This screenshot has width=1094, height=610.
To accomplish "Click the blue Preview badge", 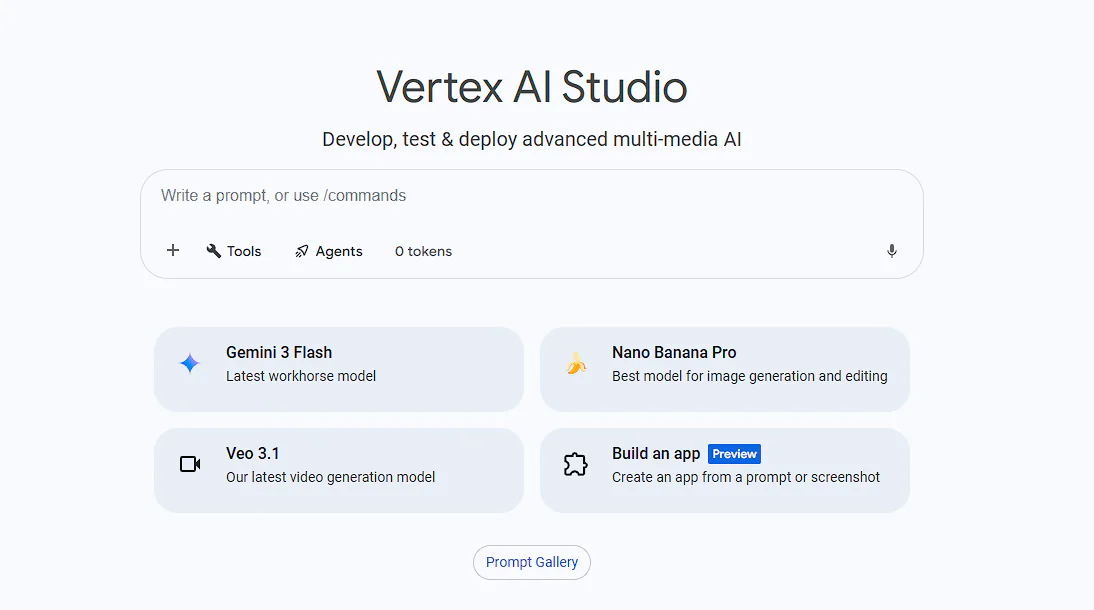I will [x=734, y=453].
